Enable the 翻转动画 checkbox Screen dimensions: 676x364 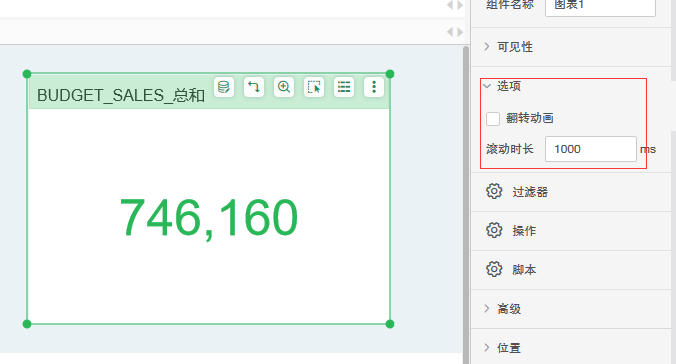click(x=493, y=119)
